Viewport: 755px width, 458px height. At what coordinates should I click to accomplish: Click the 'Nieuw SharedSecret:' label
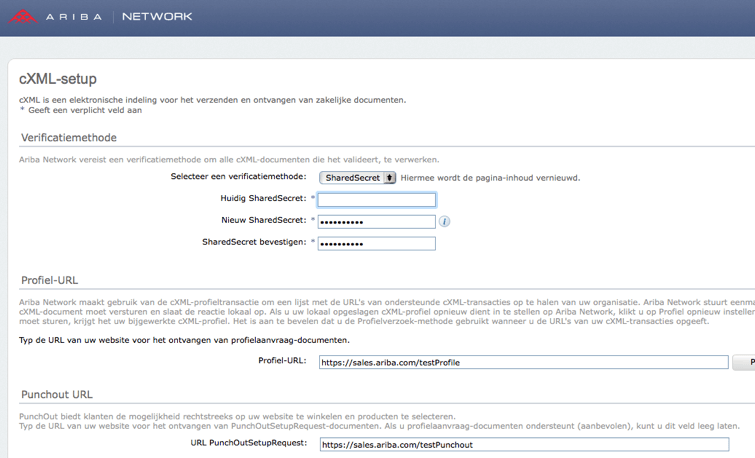264,220
